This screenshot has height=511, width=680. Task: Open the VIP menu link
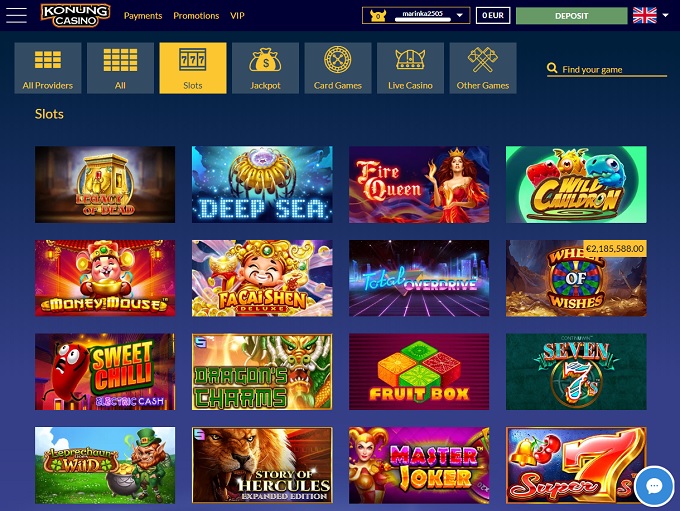[x=237, y=16]
